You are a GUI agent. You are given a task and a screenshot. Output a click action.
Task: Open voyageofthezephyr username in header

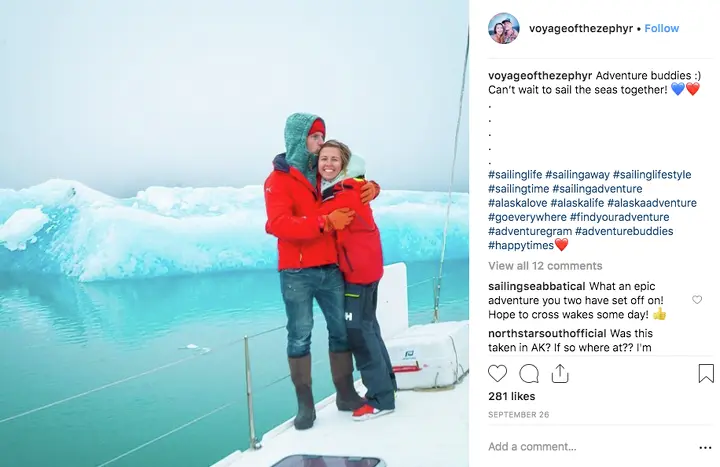tap(581, 28)
